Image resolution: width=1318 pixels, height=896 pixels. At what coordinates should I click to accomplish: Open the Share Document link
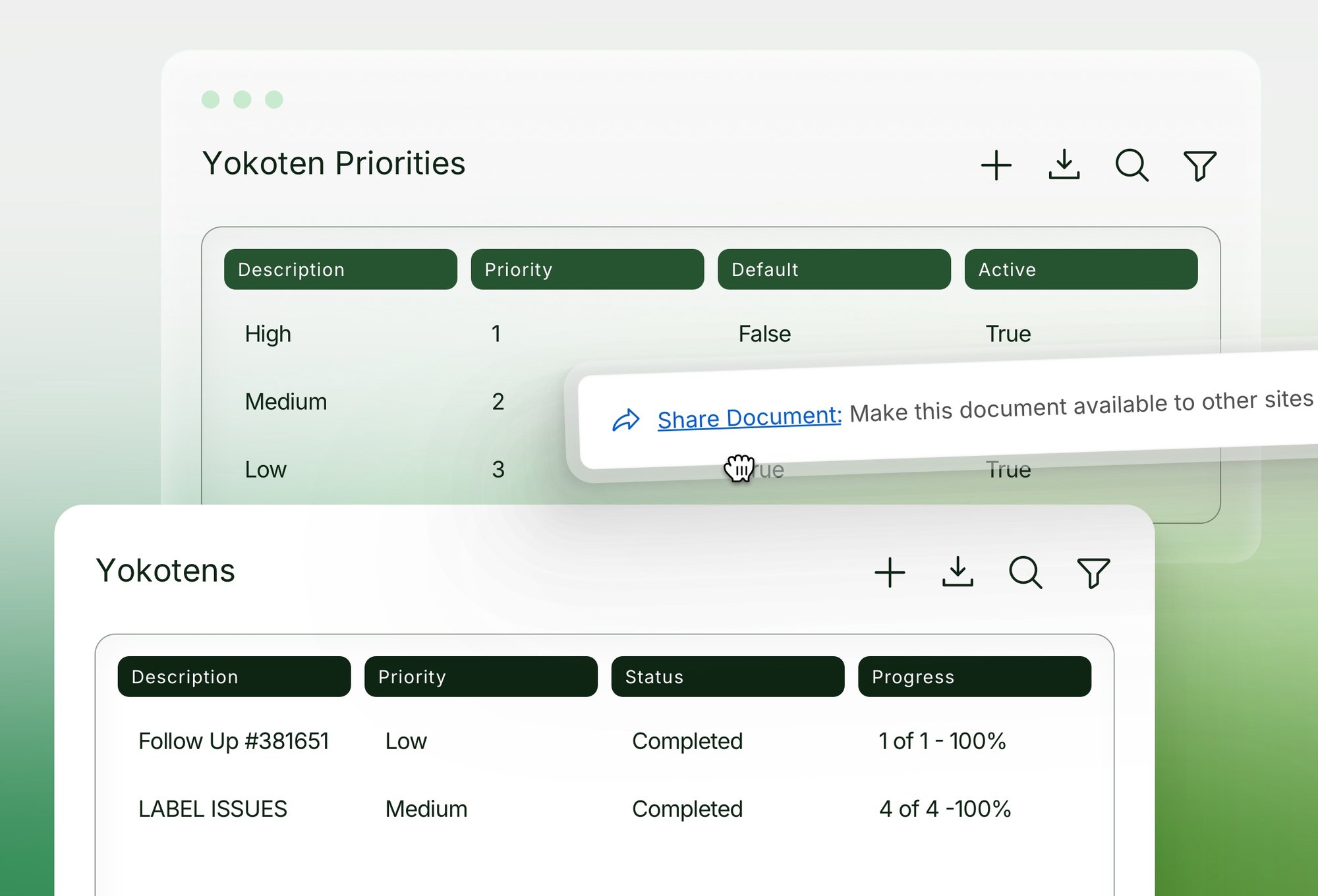(x=749, y=418)
